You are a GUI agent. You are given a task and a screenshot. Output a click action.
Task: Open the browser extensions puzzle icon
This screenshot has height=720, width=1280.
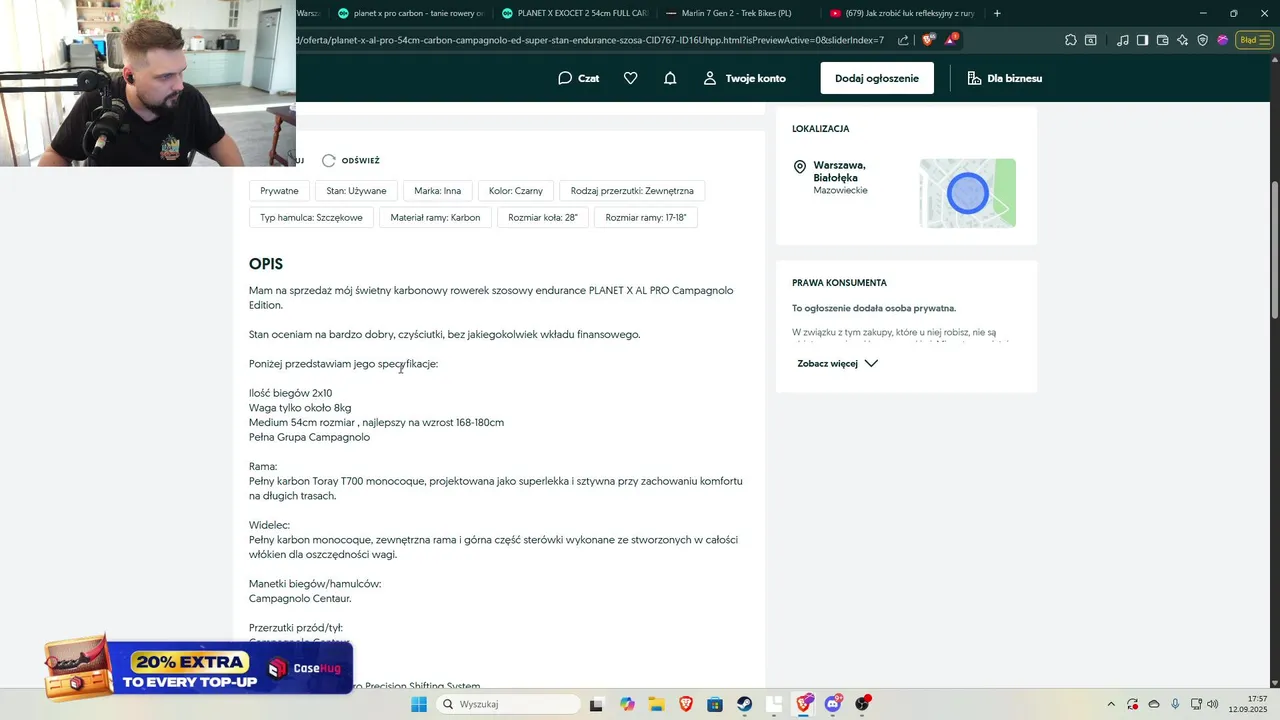pos(1071,40)
